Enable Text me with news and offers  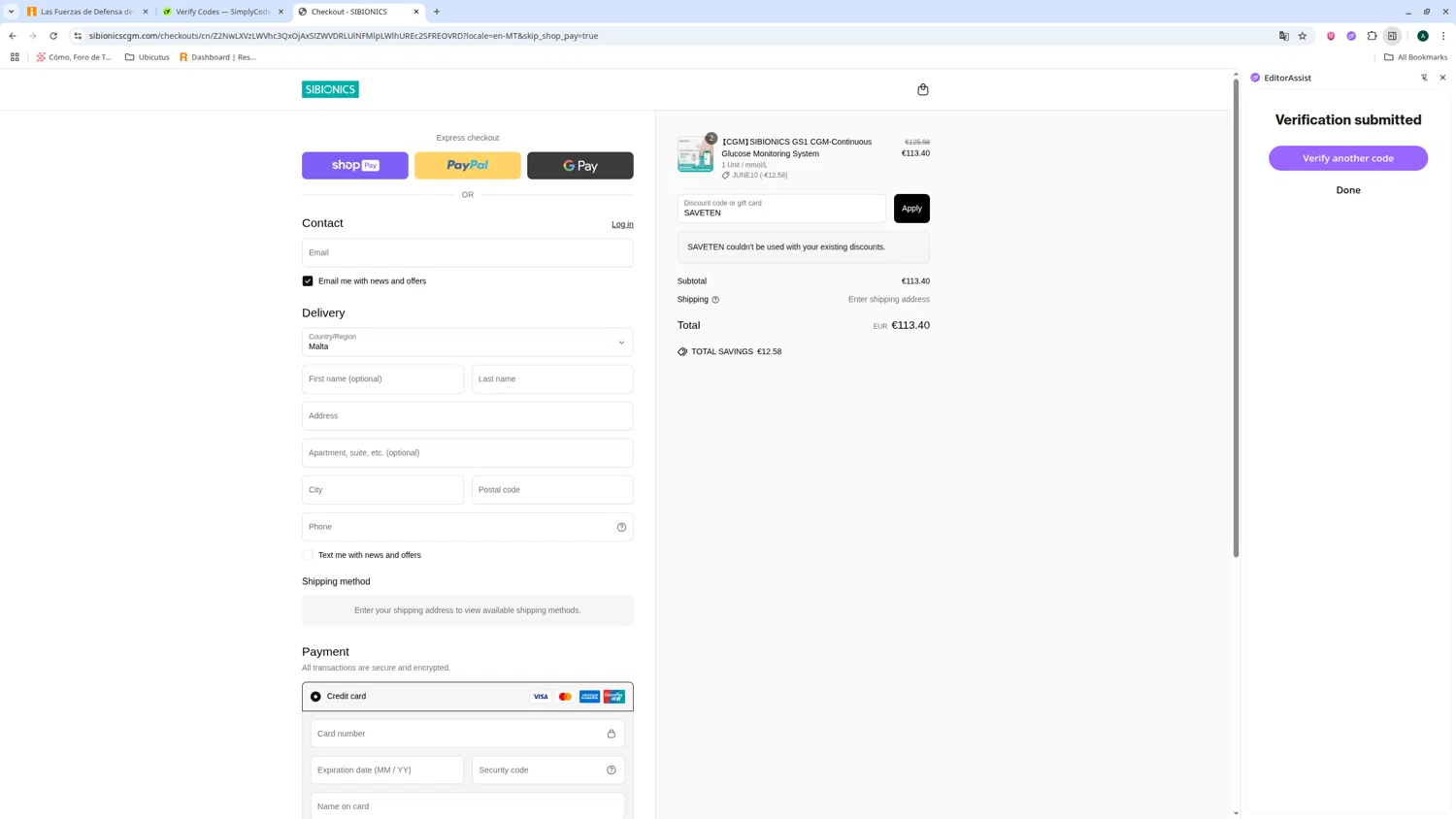[308, 555]
